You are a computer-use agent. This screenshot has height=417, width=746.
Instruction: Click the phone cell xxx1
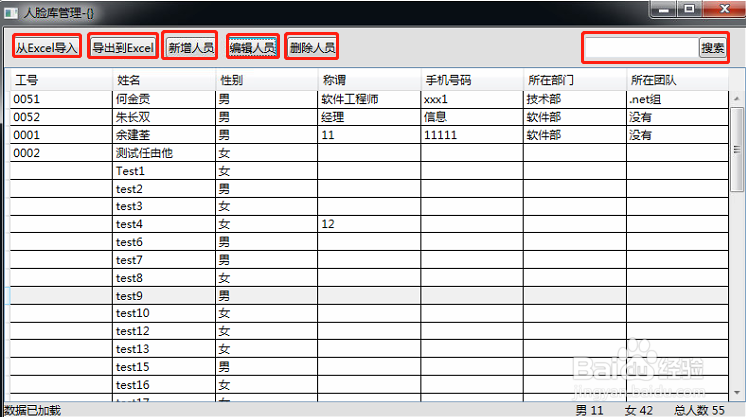click(472, 99)
